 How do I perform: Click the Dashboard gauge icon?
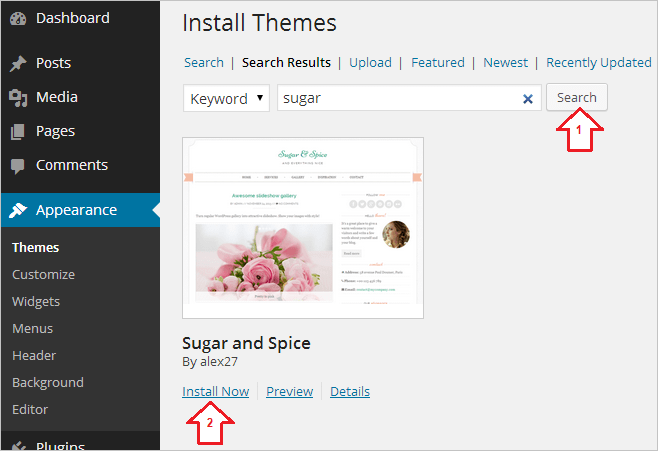click(18, 19)
